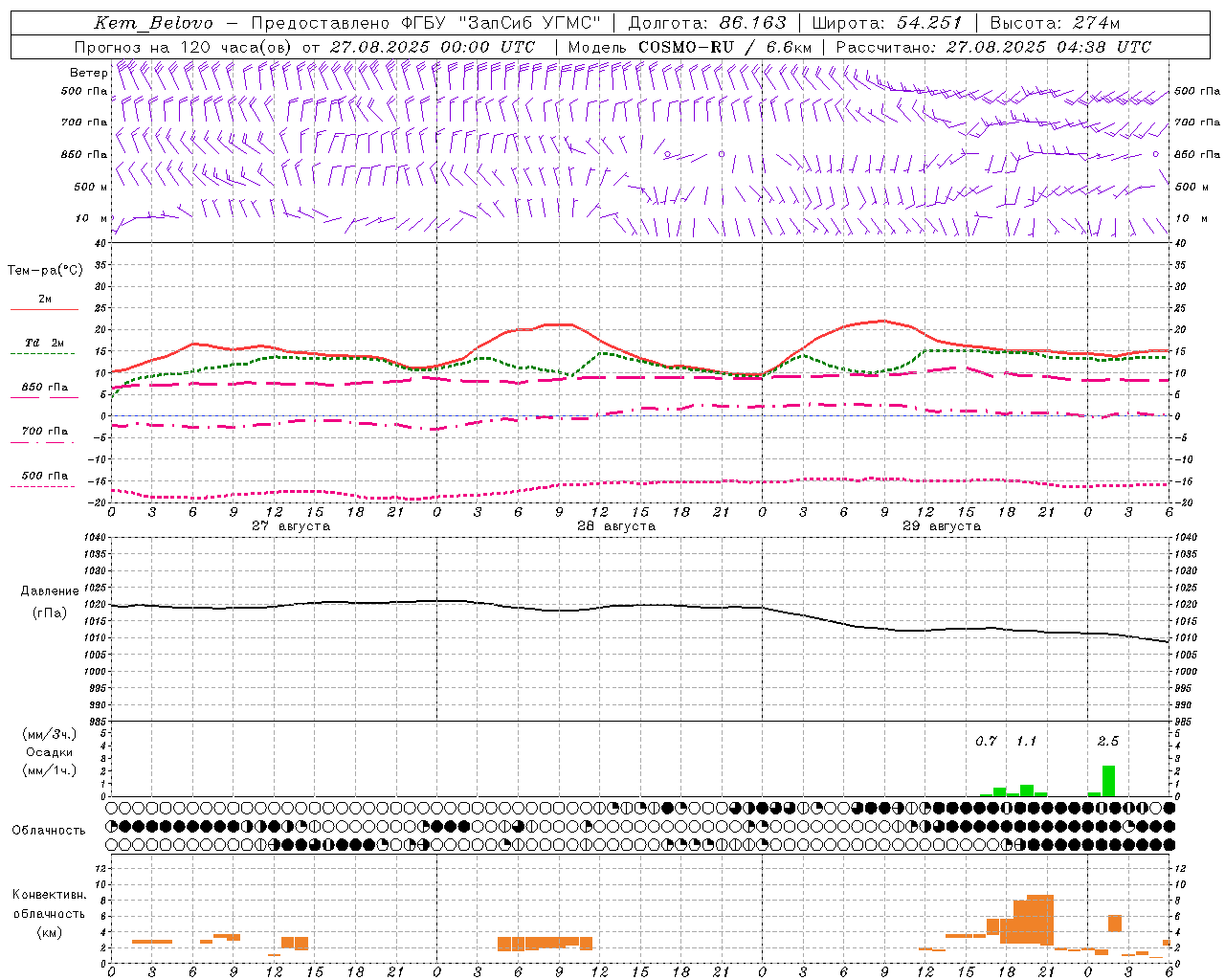Click the left 10 м wind level label
This screenshot has width=1225, height=980.
[91, 218]
